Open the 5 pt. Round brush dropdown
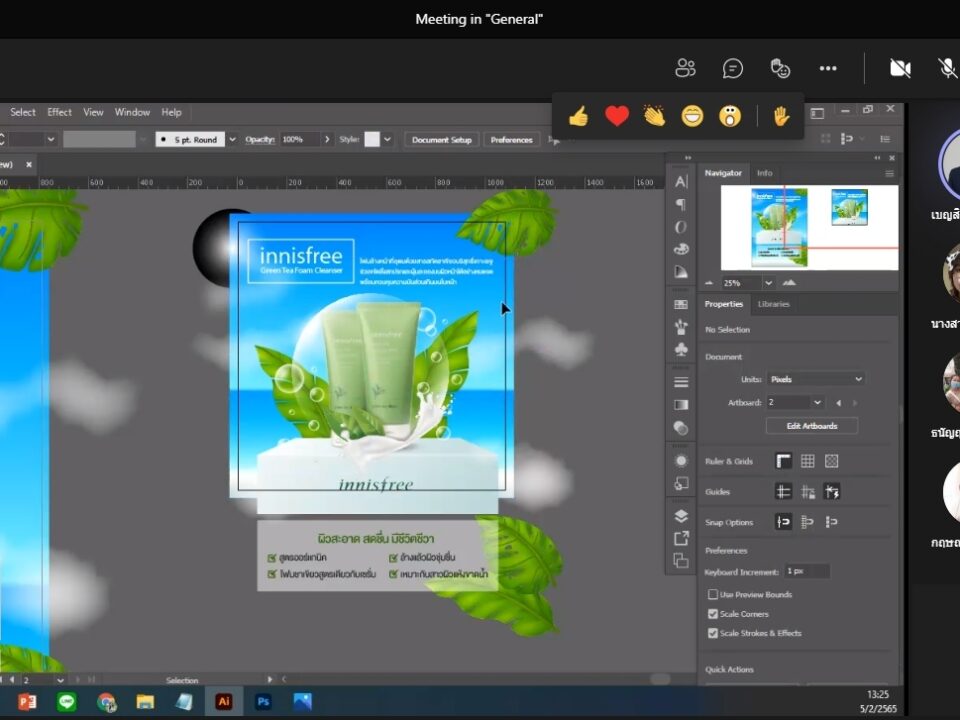Viewport: 960px width, 720px height. coord(232,140)
